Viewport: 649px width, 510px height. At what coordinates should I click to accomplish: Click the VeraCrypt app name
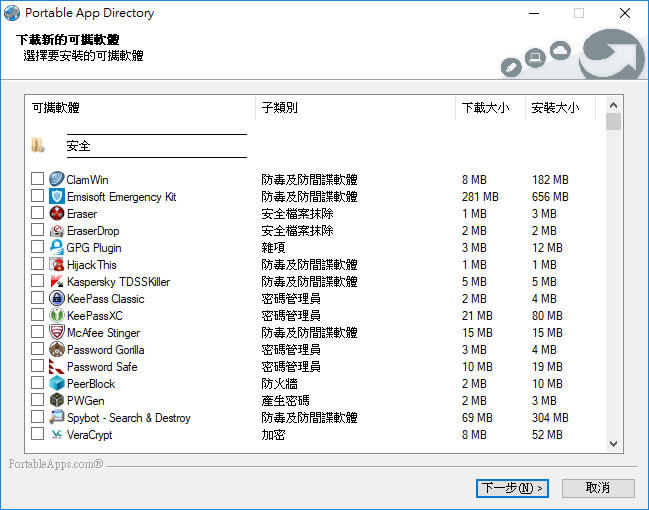click(89, 435)
